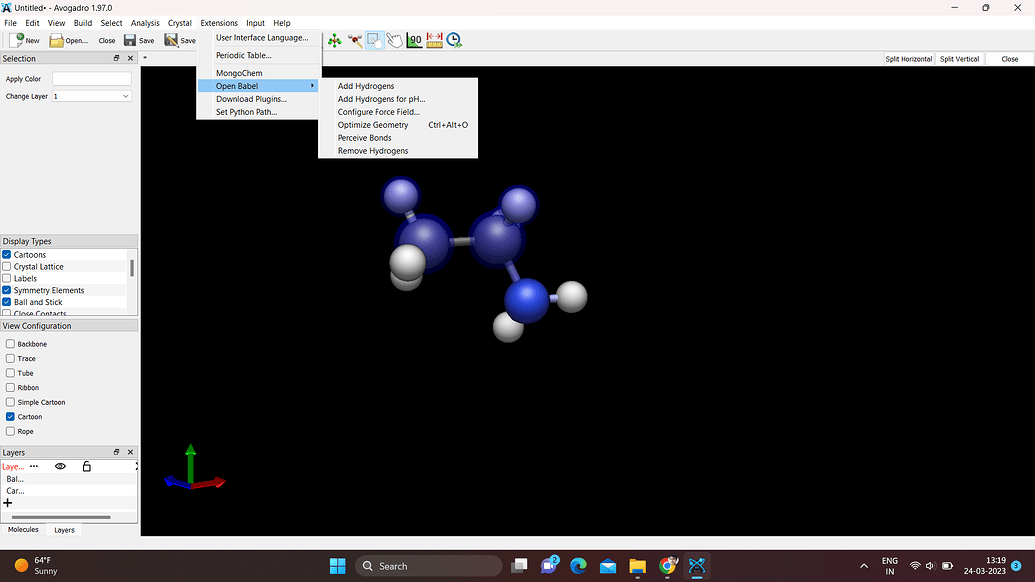Viewport: 1035px width, 582px height.
Task: Click the Save As pencil icon
Action: pyautogui.click(x=171, y=40)
